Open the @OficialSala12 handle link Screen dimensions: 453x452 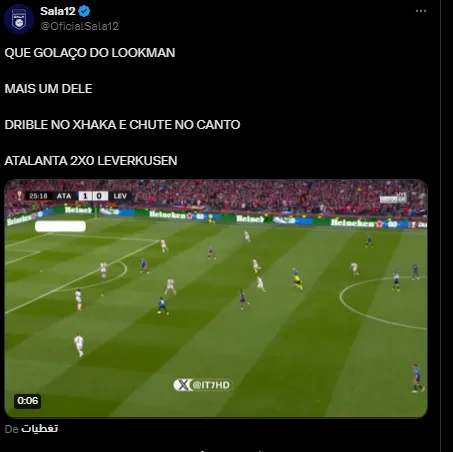click(79, 26)
